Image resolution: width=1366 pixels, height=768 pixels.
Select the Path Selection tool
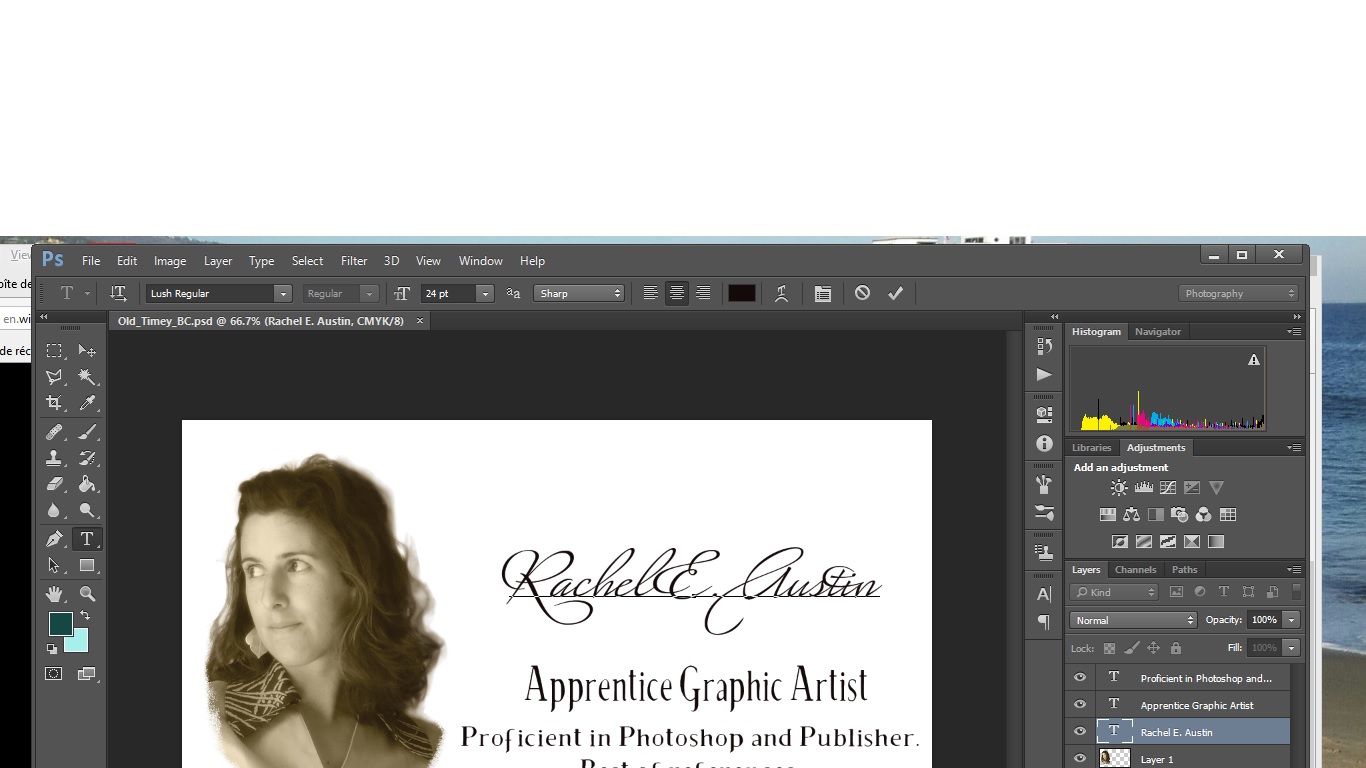click(x=55, y=565)
